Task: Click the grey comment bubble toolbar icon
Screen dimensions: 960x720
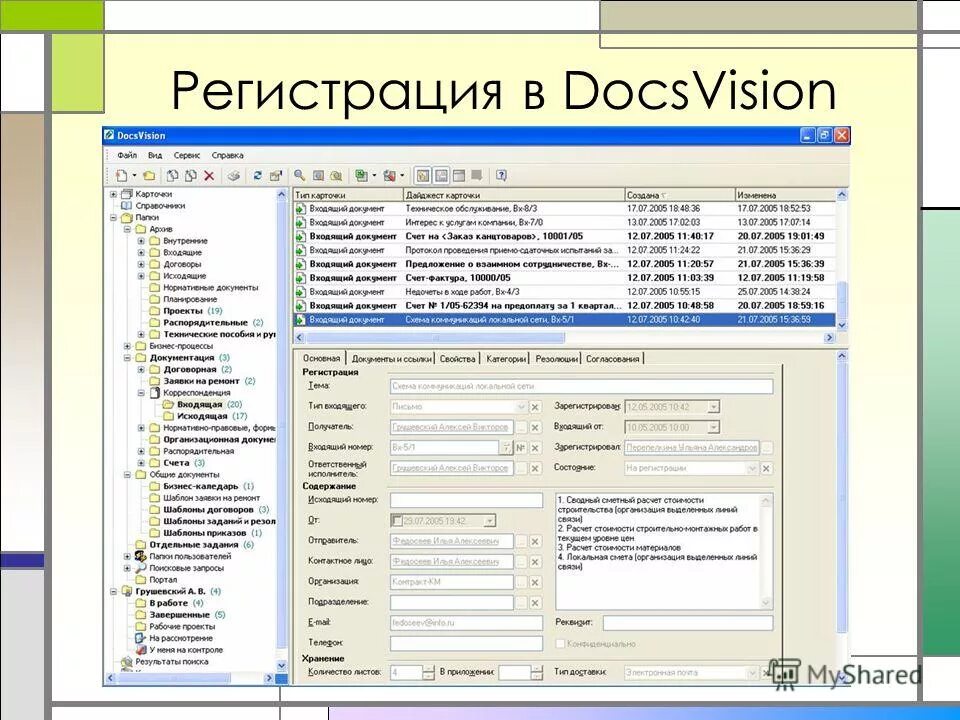Action: point(476,176)
